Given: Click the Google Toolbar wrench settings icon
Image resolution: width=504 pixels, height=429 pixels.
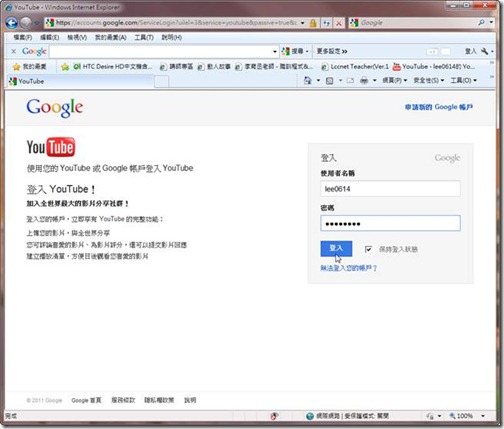Looking at the screenshot, I should (x=484, y=51).
